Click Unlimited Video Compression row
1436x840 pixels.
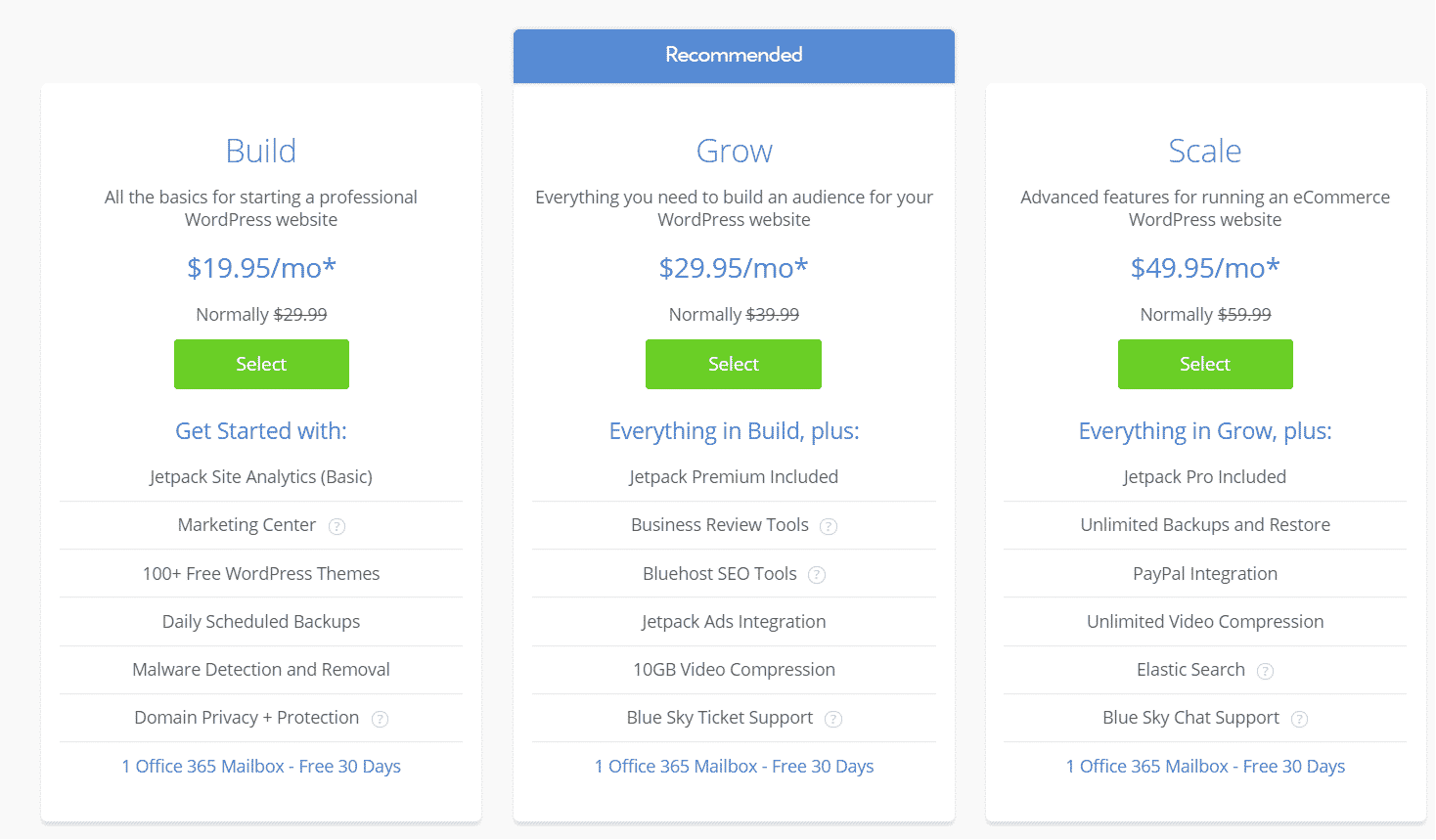coord(1205,622)
